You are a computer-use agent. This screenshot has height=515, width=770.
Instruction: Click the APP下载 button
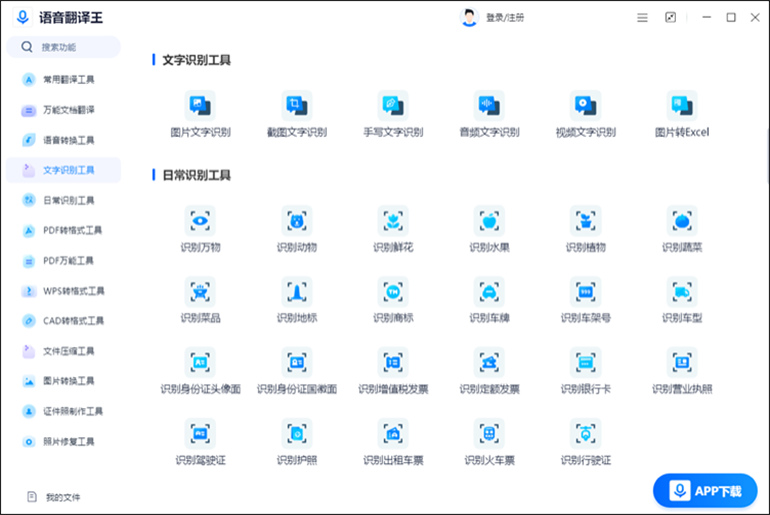(705, 490)
